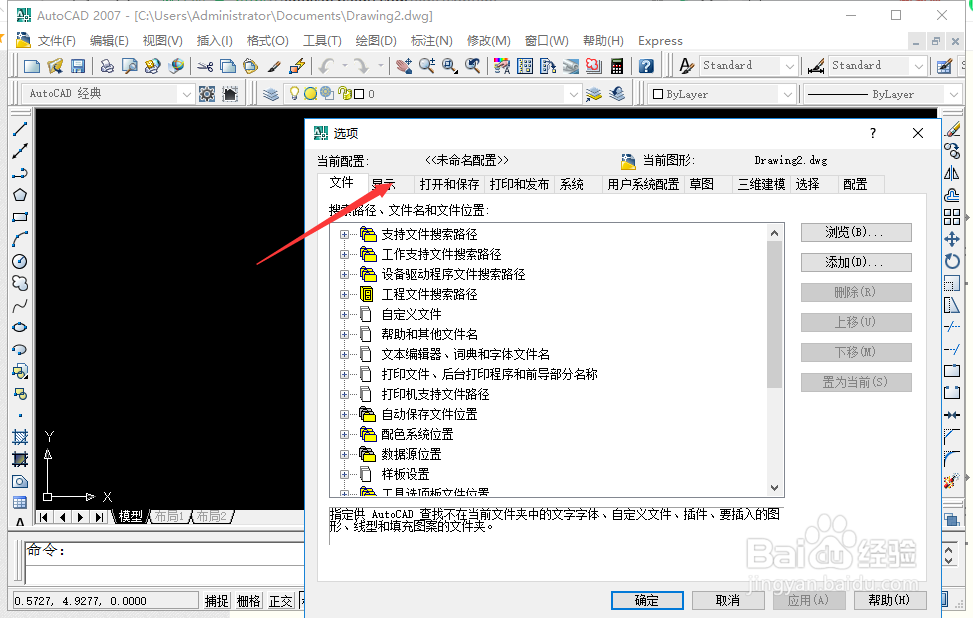Open the QuickCalc calculator icon
The height and width of the screenshot is (618, 973).
point(617,66)
